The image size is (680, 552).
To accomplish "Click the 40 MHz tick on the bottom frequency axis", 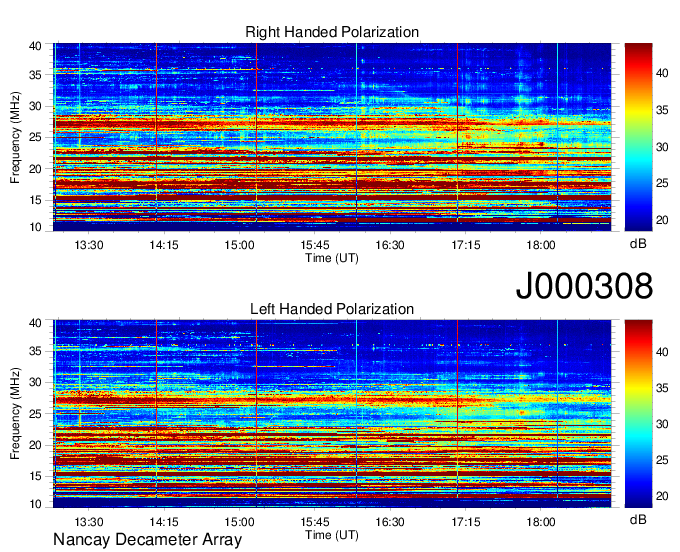I will 35,323.
